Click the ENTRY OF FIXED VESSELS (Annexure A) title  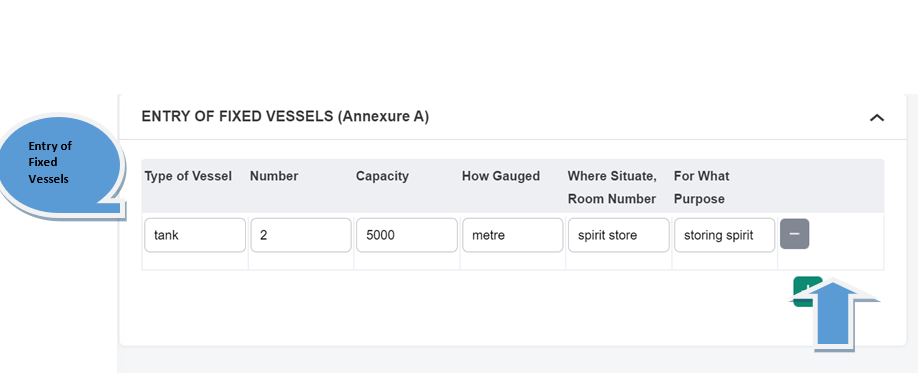[x=285, y=116]
